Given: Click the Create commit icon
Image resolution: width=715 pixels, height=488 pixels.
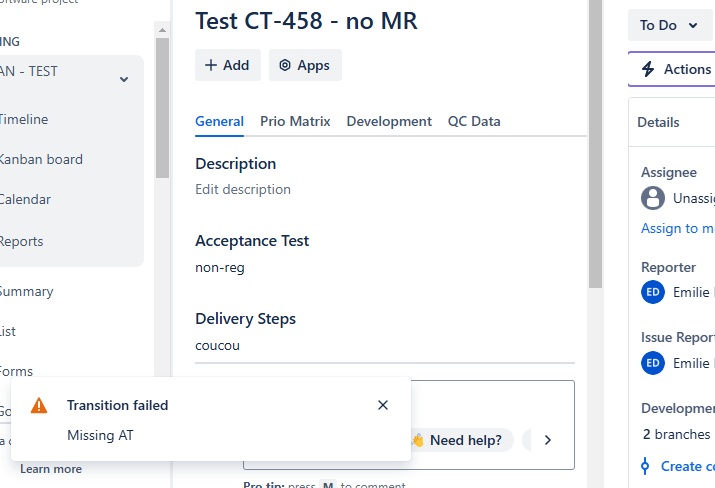Looking at the screenshot, I should (x=645, y=466).
